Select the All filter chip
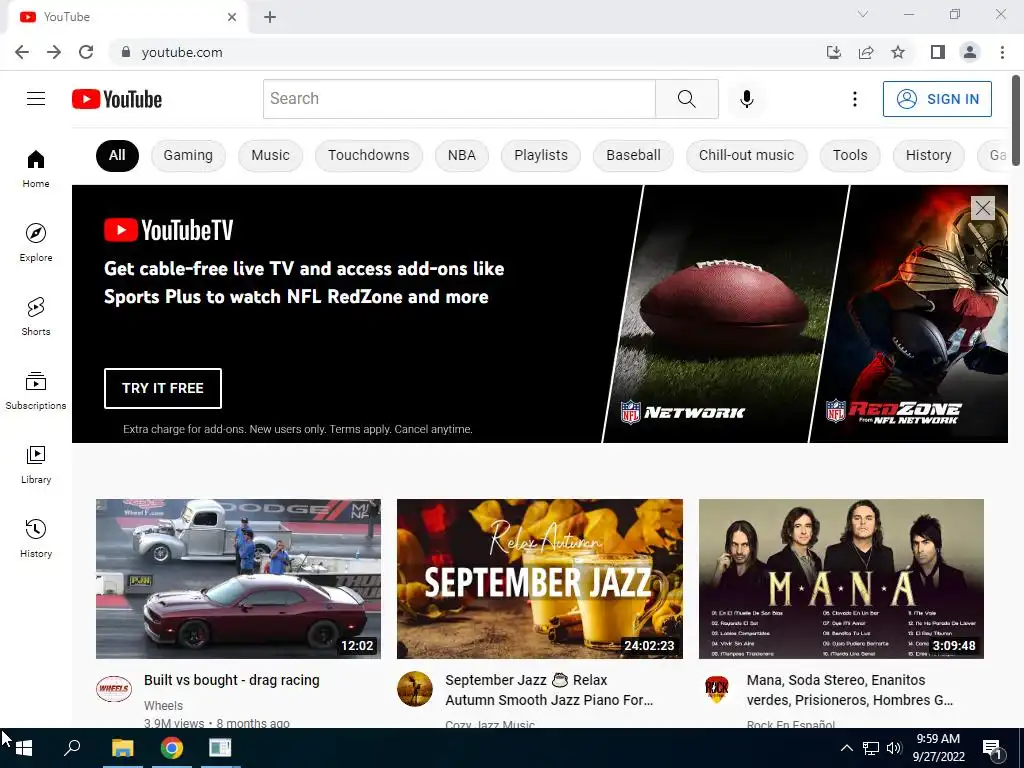The image size is (1024, 768). (117, 155)
